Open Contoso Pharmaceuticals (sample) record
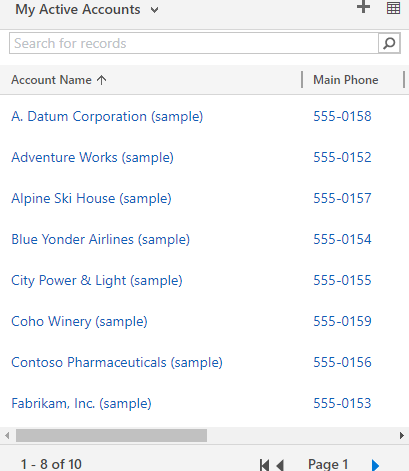The width and height of the screenshot is (409, 471). (117, 363)
